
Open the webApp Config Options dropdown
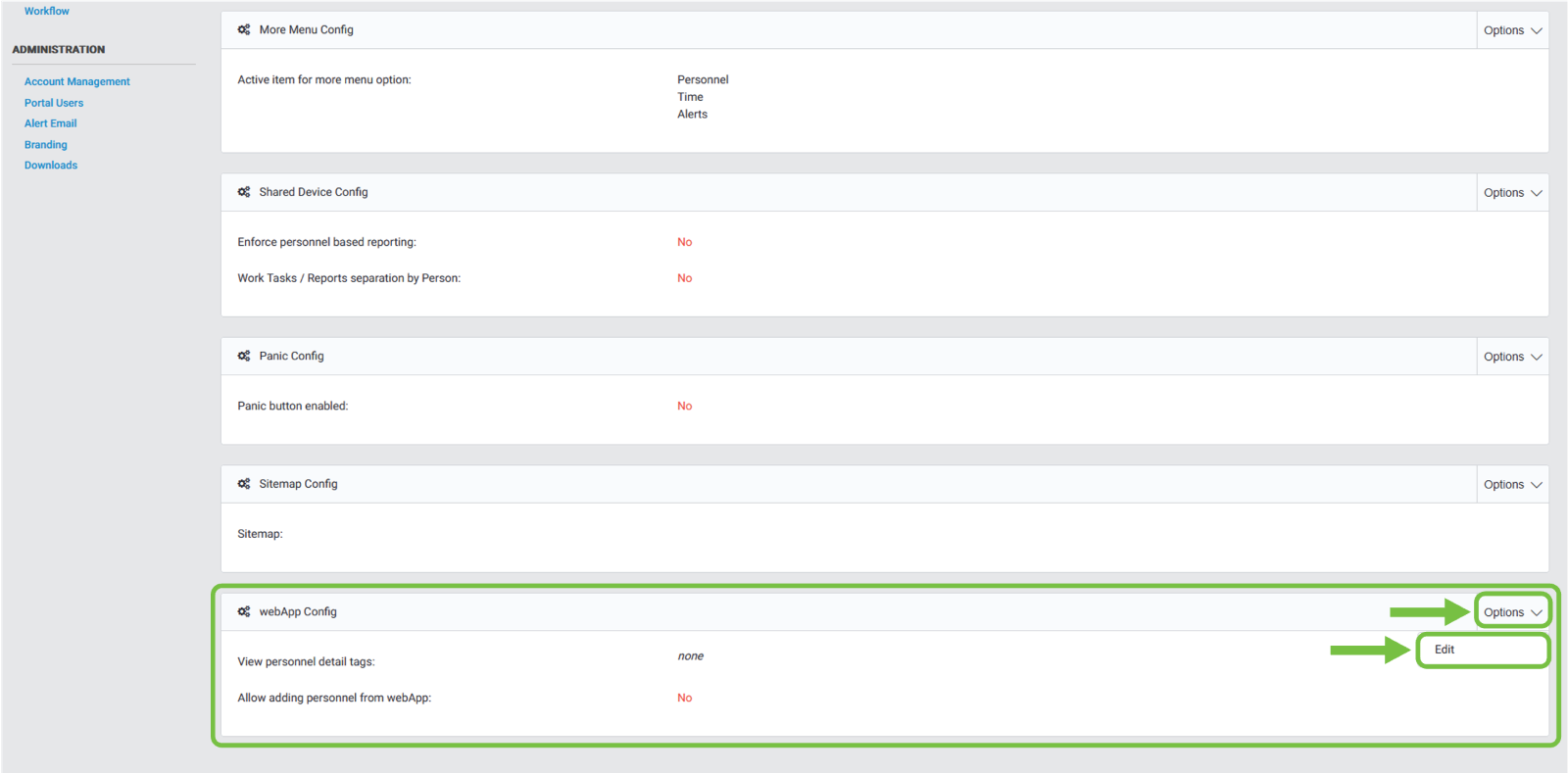coord(1512,612)
